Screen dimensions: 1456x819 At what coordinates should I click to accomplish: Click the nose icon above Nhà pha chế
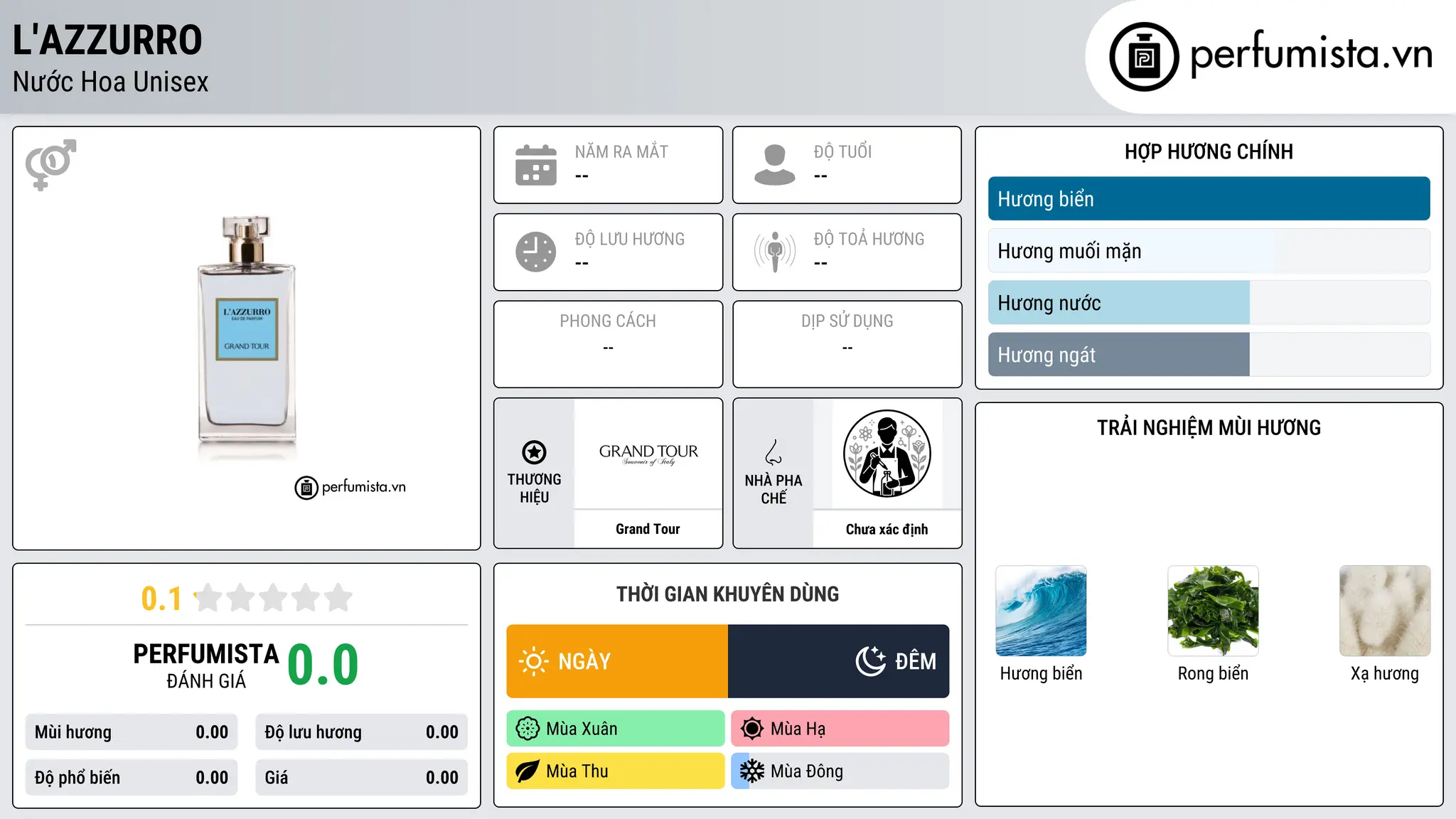(773, 452)
